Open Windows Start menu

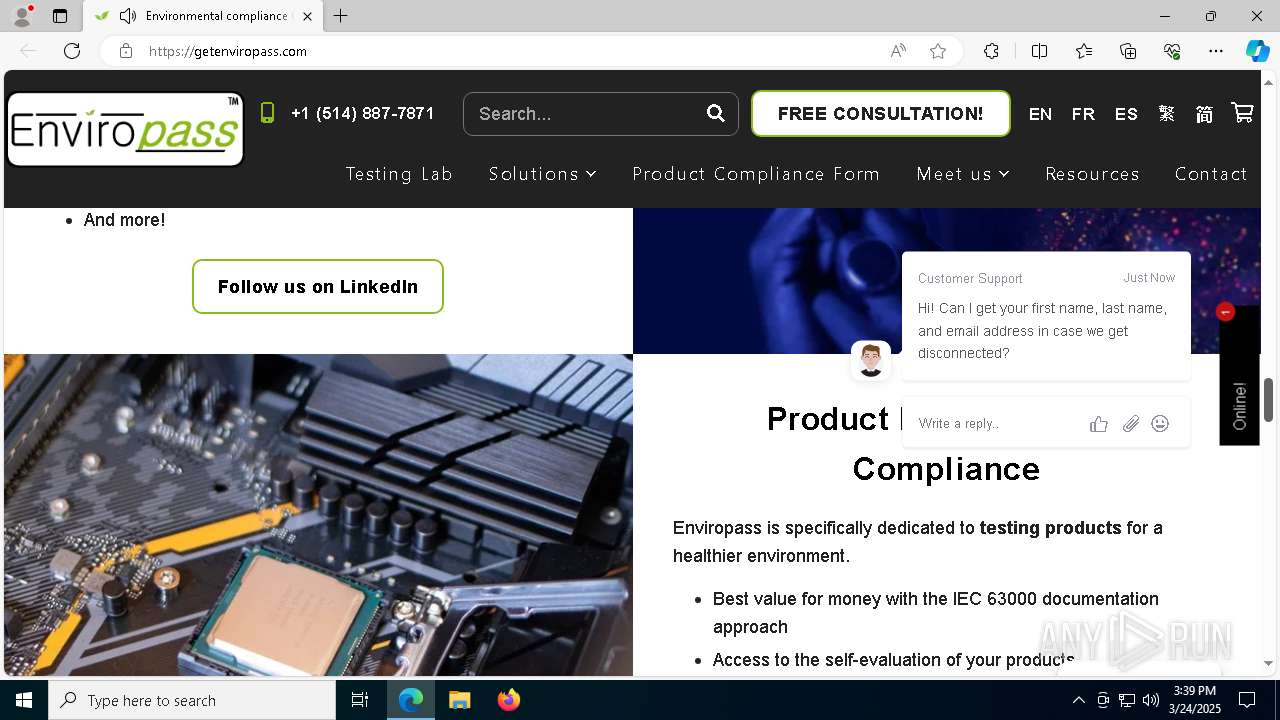[x=24, y=700]
